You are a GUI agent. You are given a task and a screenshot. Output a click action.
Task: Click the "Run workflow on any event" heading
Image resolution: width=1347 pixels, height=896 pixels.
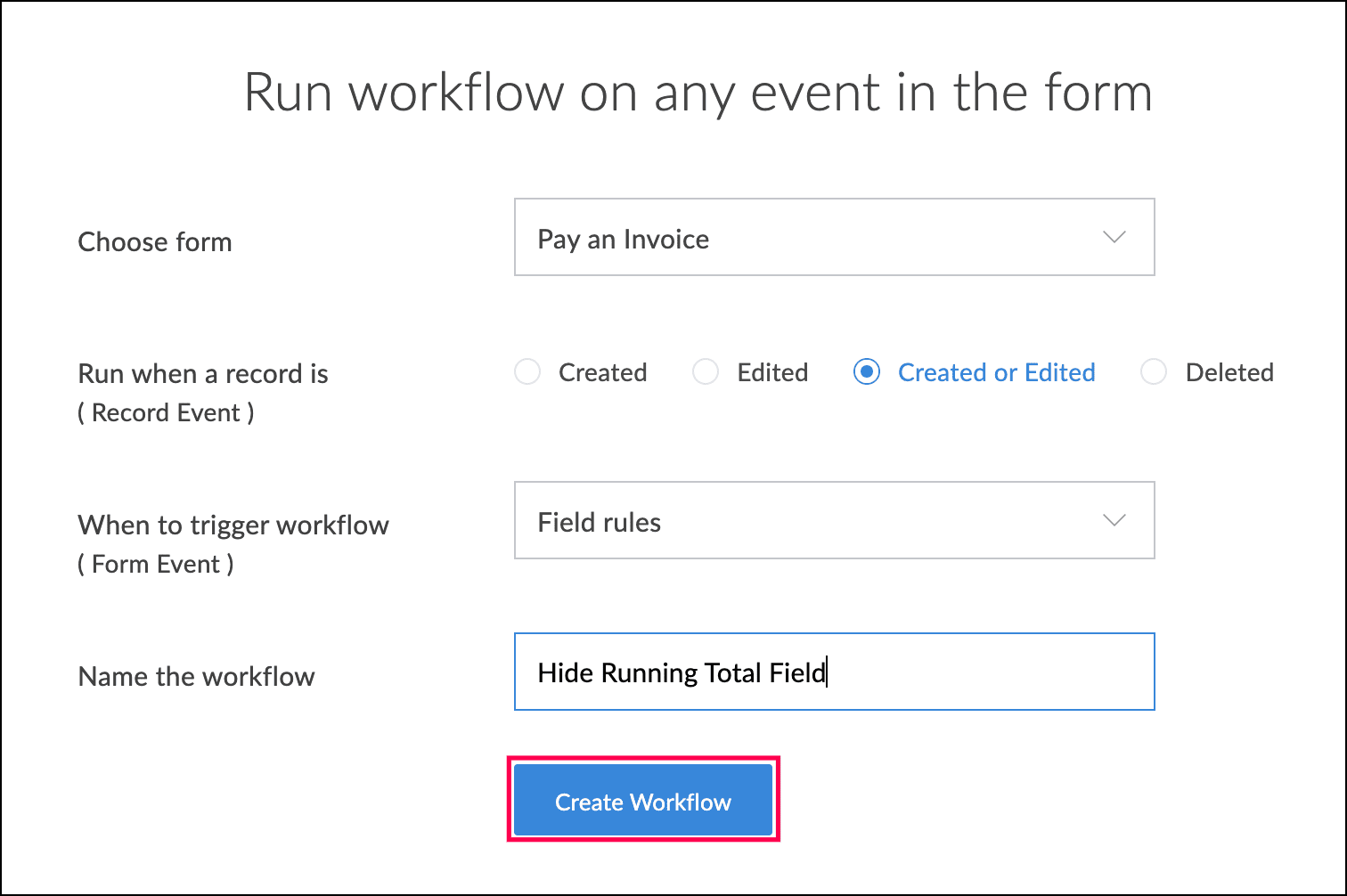tap(698, 93)
